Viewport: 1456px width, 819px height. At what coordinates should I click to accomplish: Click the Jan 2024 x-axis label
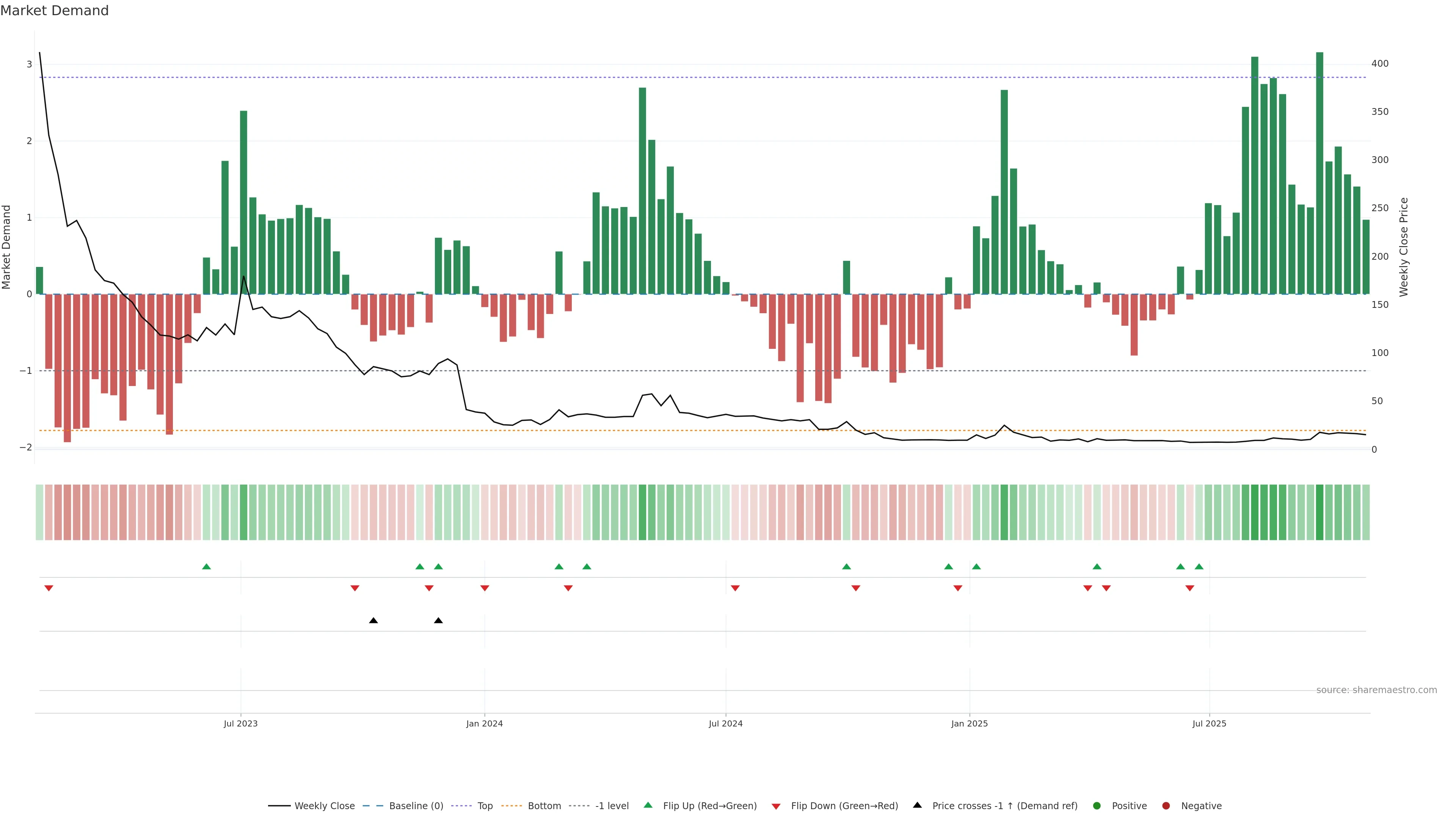485,724
